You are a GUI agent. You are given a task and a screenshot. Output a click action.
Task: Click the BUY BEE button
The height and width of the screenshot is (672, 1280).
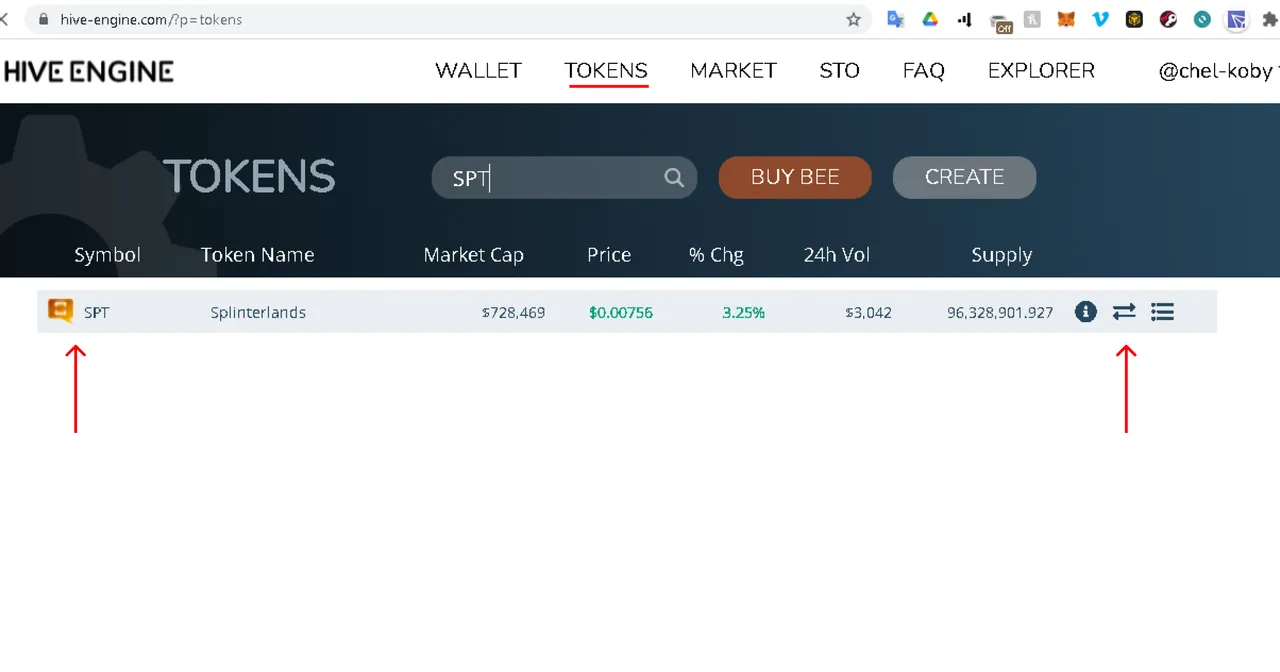tap(795, 177)
